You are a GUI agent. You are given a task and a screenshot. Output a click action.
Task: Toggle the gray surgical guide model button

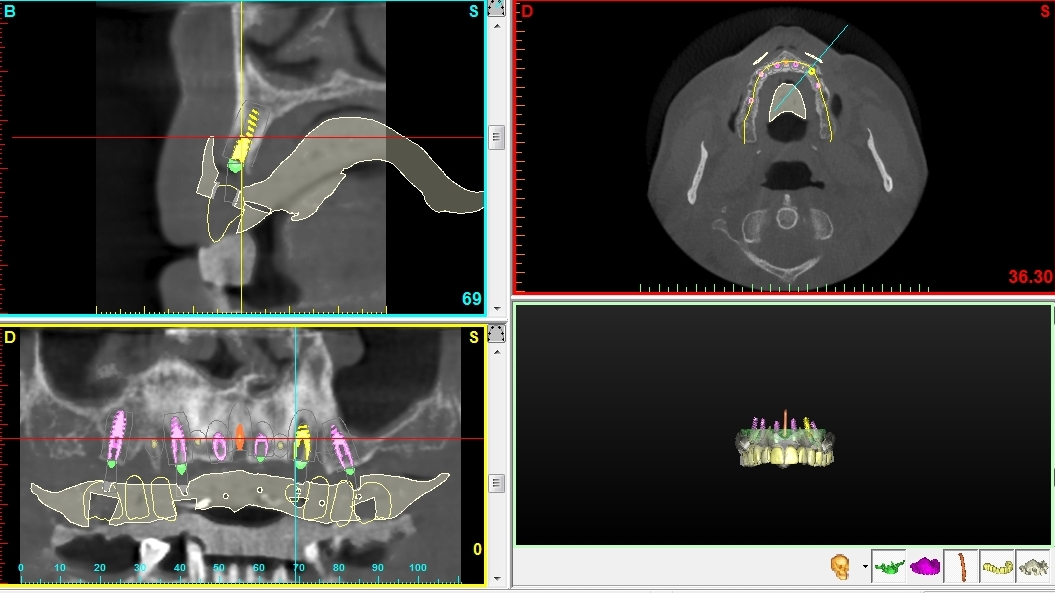(x=1033, y=567)
